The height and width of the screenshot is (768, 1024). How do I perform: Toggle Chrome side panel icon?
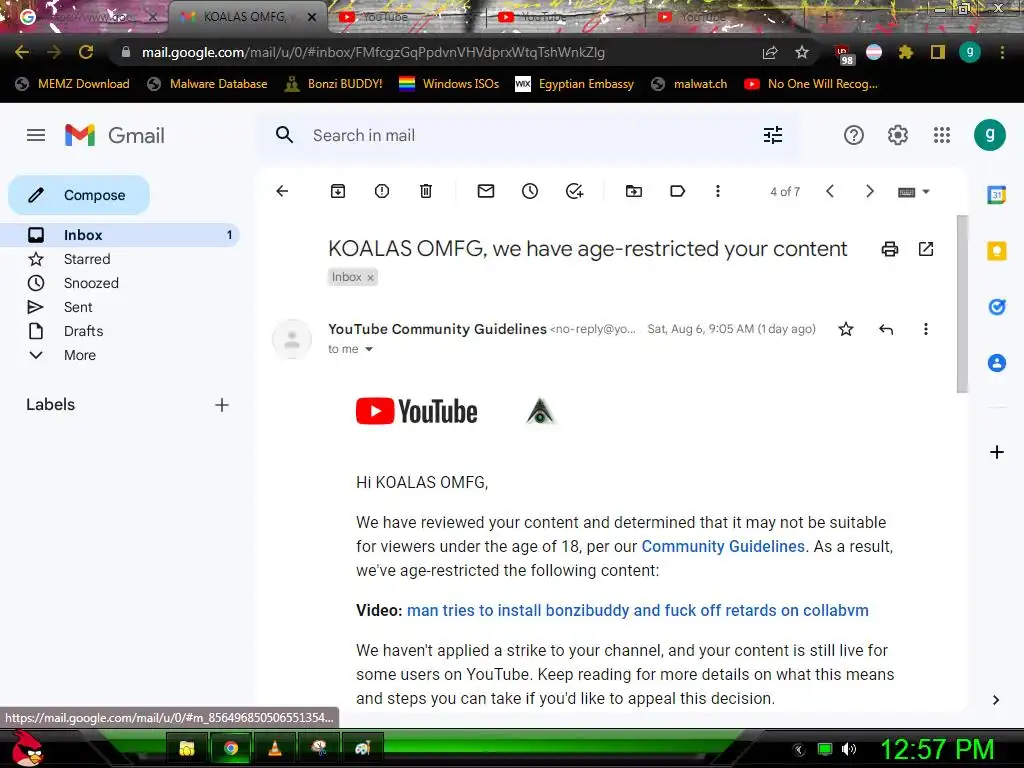coord(938,52)
